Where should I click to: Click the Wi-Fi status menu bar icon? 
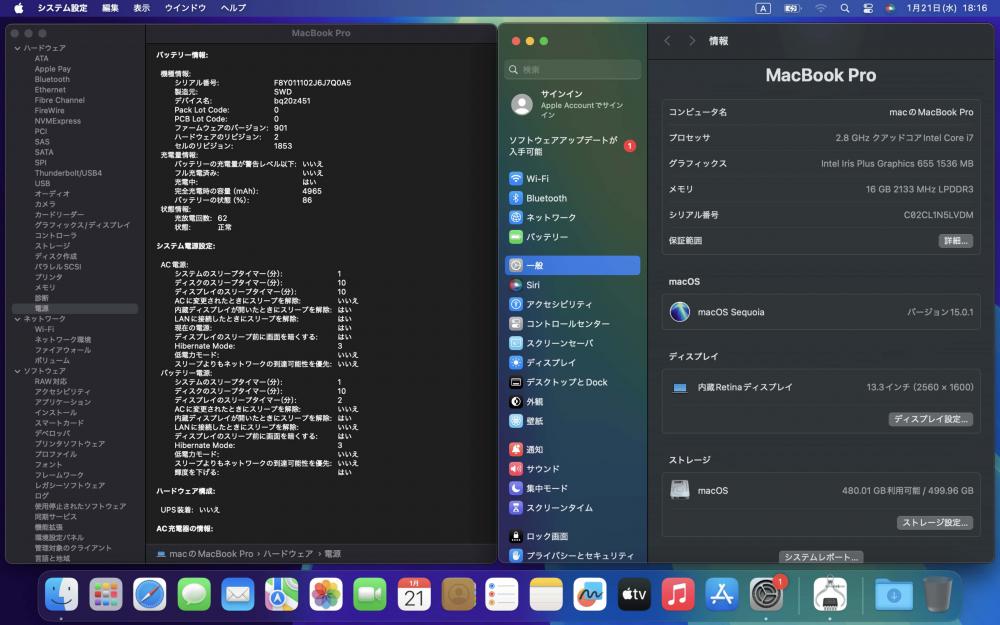pyautogui.click(x=821, y=8)
